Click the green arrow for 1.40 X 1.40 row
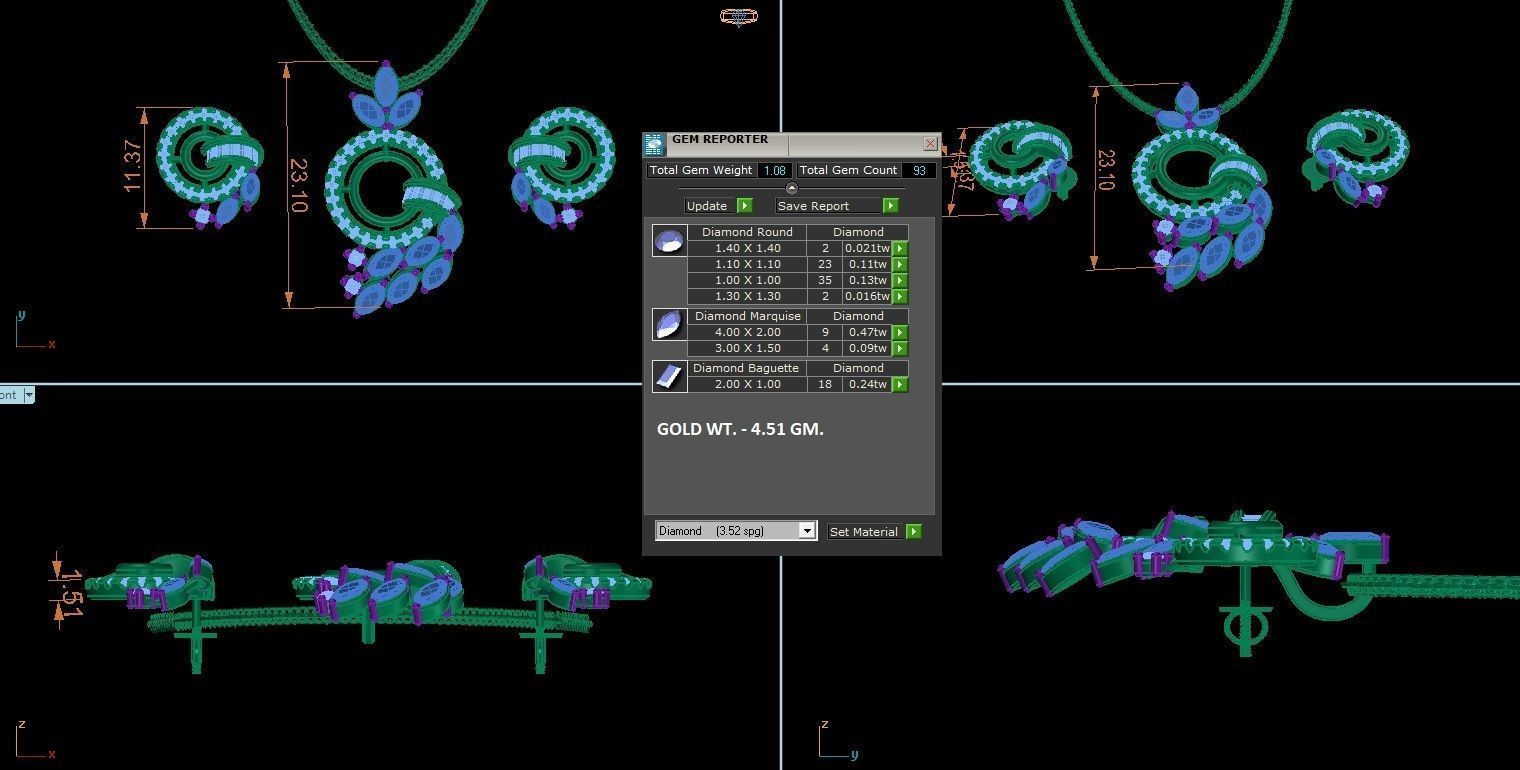 point(900,248)
